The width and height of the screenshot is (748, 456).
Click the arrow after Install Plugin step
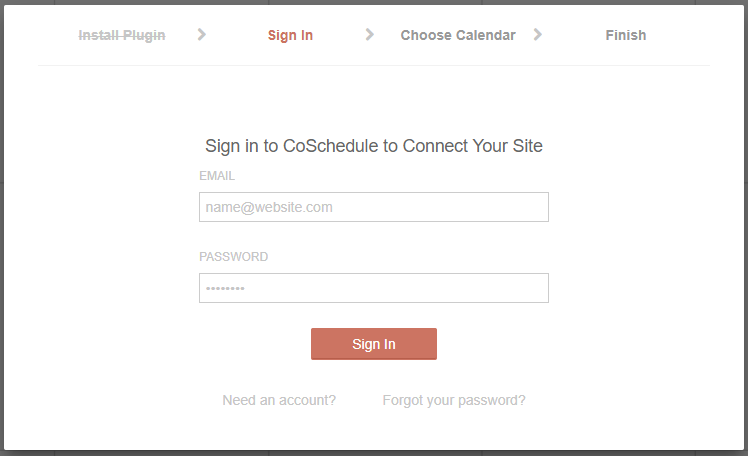coord(202,34)
